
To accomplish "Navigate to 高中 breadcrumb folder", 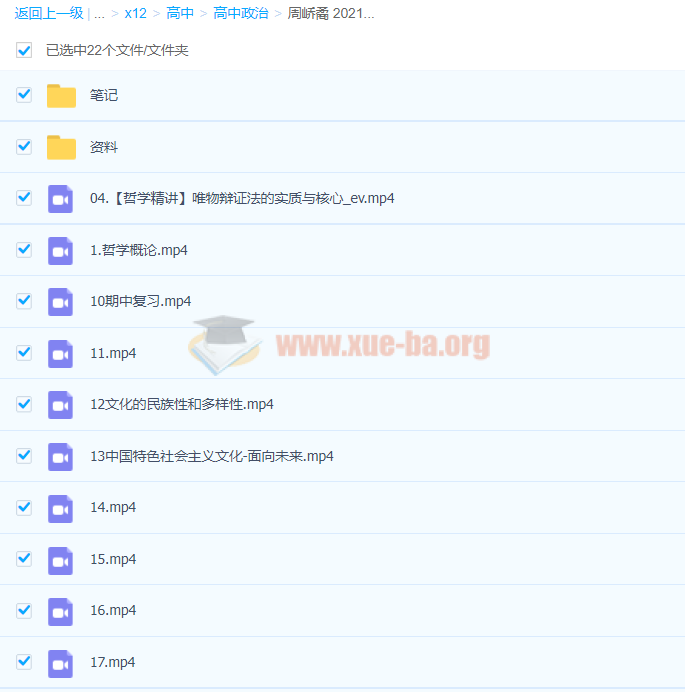I will (x=180, y=14).
